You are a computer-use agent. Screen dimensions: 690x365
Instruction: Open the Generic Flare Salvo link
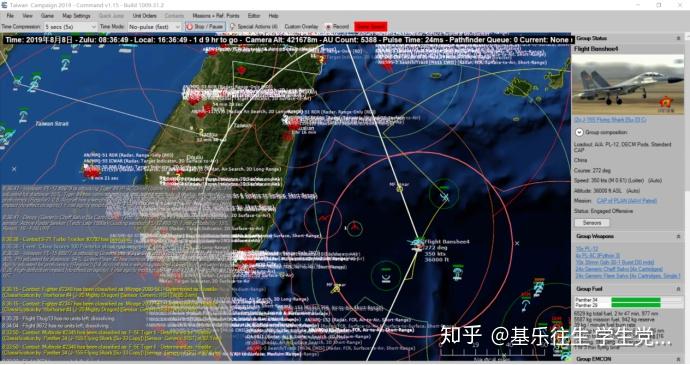628,276
